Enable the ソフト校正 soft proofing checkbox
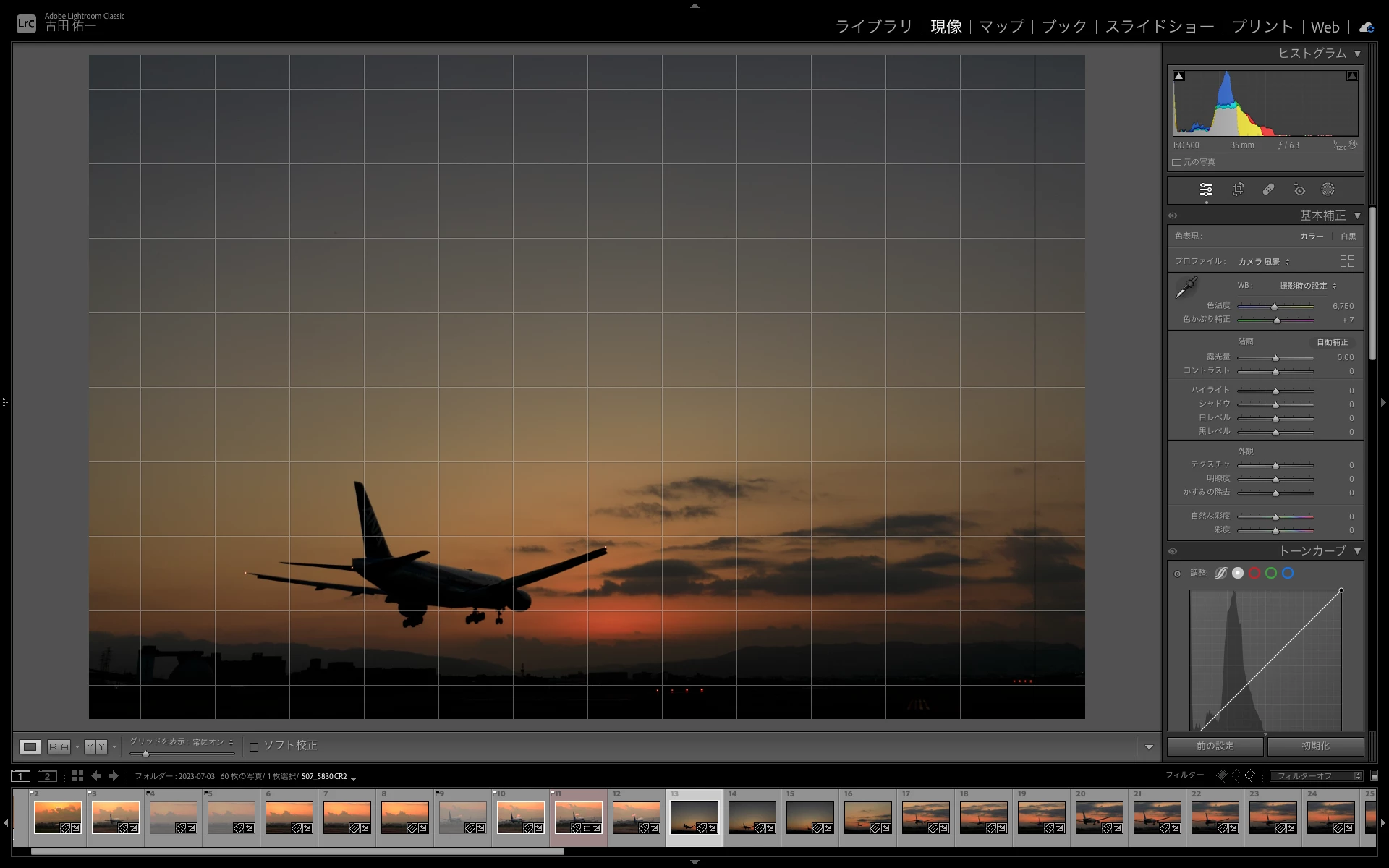The width and height of the screenshot is (1389, 868). click(x=254, y=746)
